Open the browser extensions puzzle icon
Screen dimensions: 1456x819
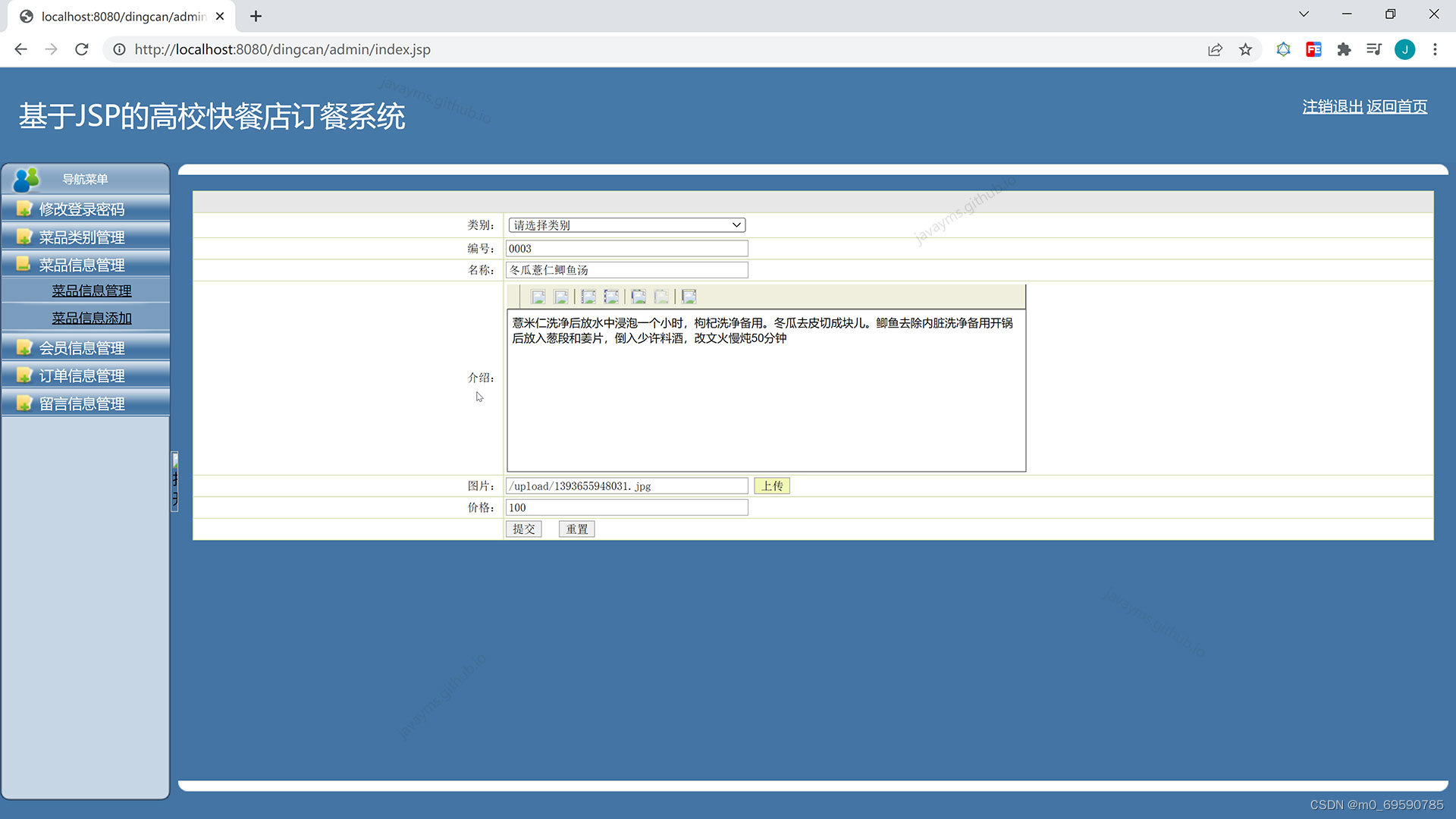1344,49
